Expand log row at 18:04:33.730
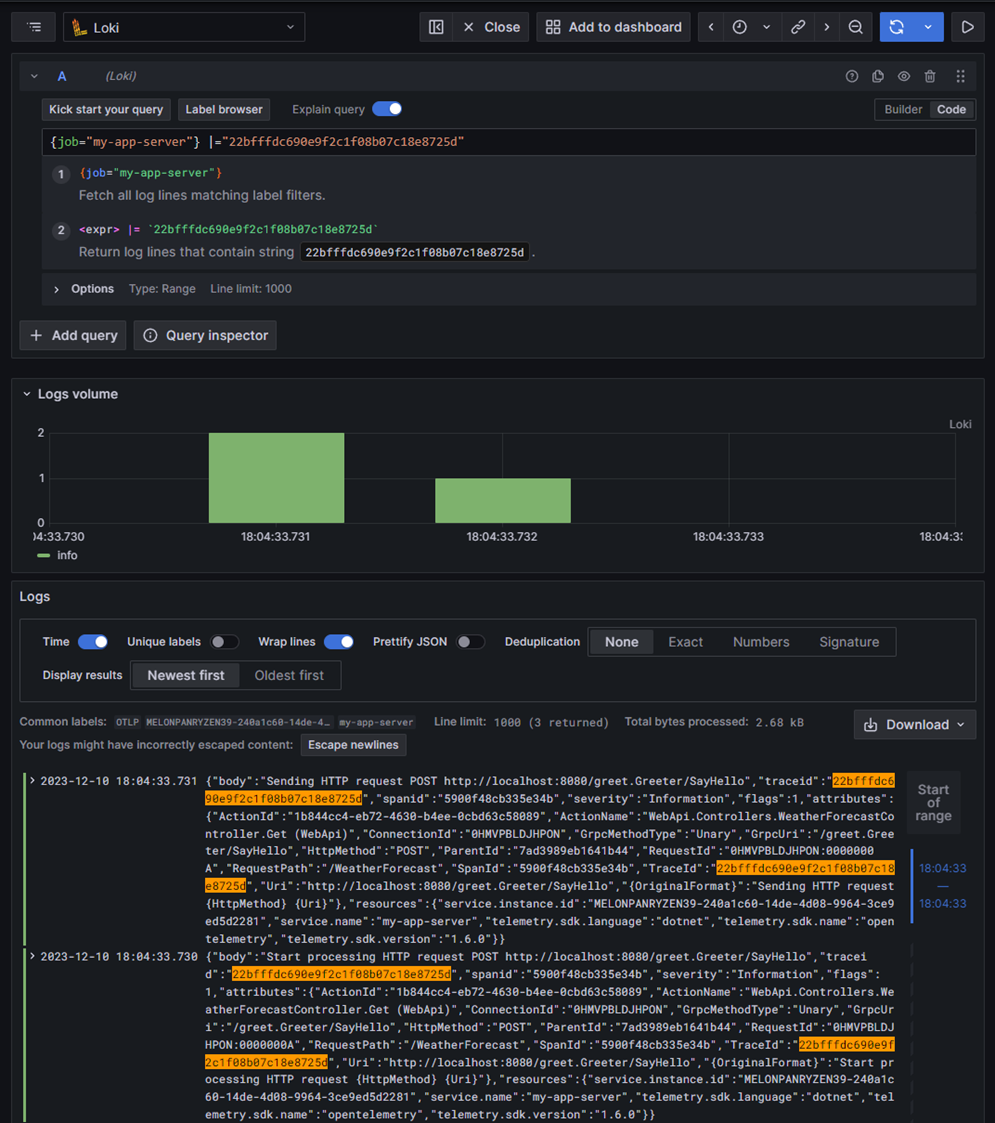Viewport: 995px width, 1123px height. pos(32,956)
